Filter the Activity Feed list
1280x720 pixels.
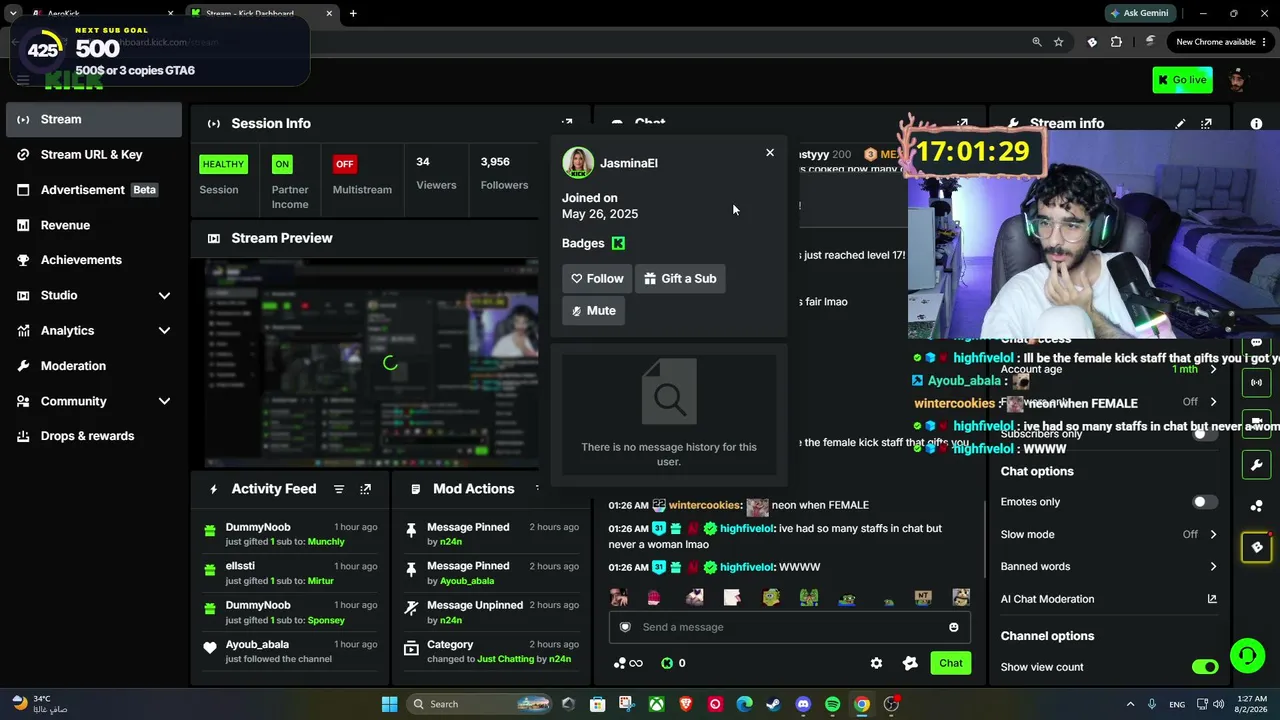coord(339,489)
